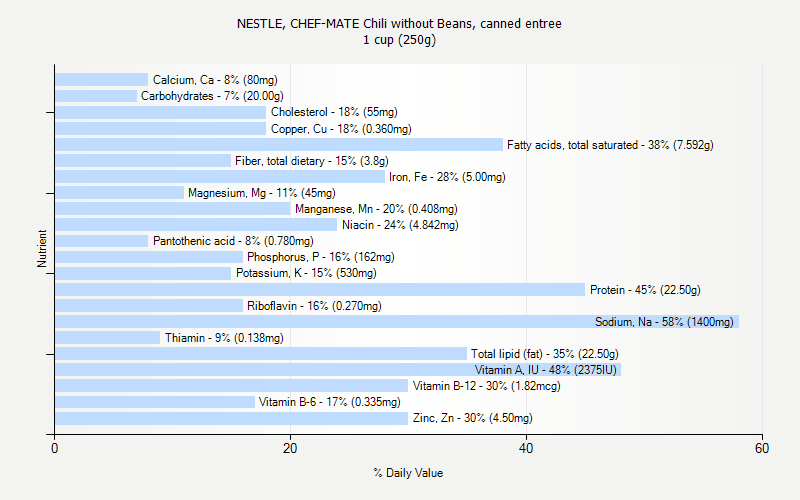Image resolution: width=800 pixels, height=500 pixels.
Task: Click the 'Sodium, Na - 58% (1400mg)' label
Action: click(664, 322)
